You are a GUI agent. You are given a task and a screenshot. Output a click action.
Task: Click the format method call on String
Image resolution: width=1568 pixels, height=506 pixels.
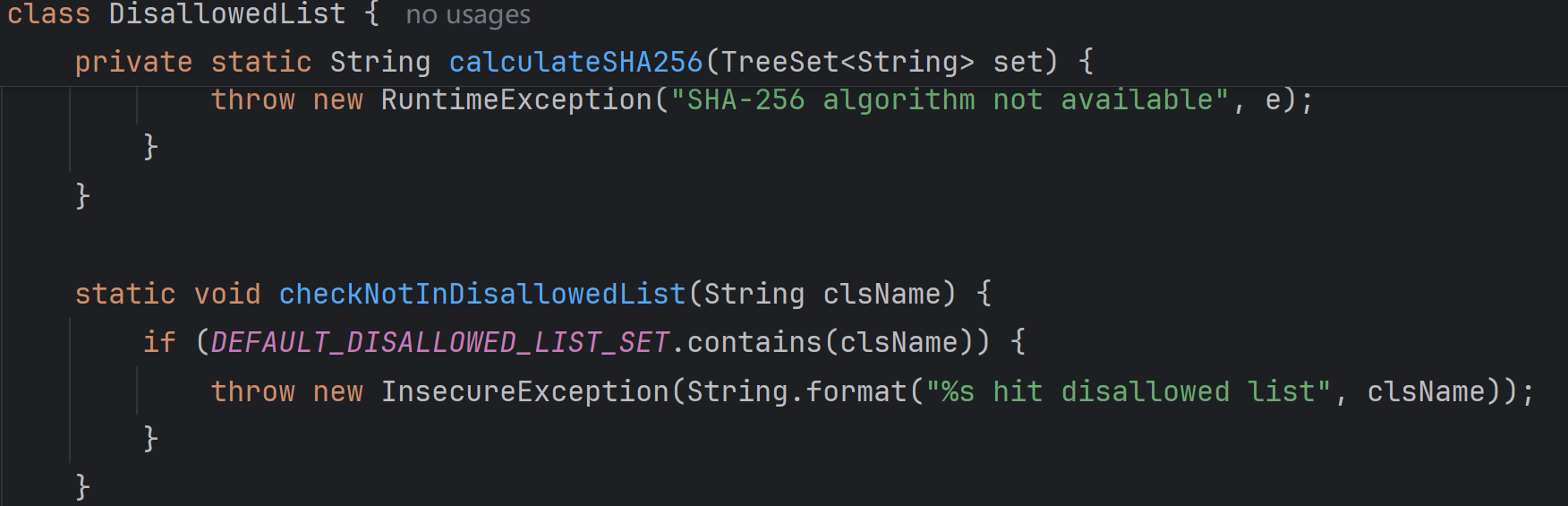coord(856,391)
